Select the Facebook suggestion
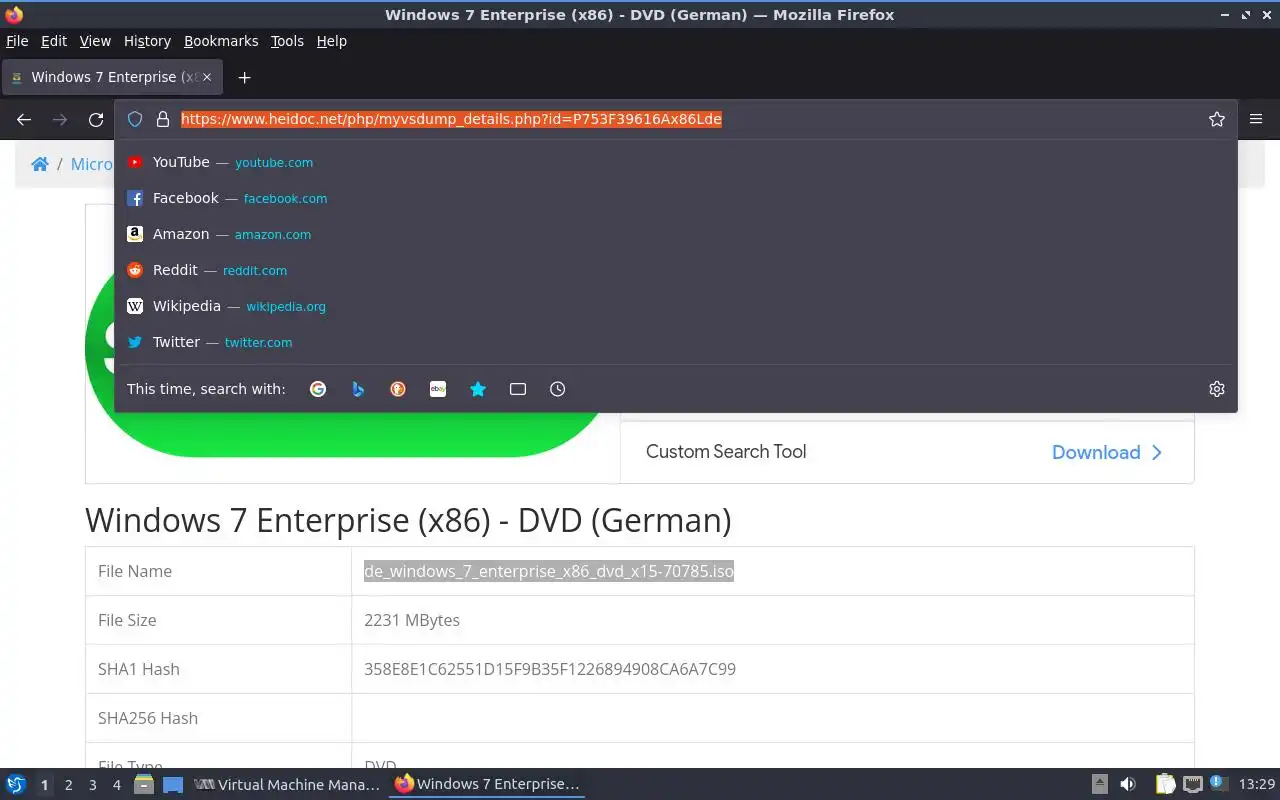The image size is (1280, 800). (676, 198)
